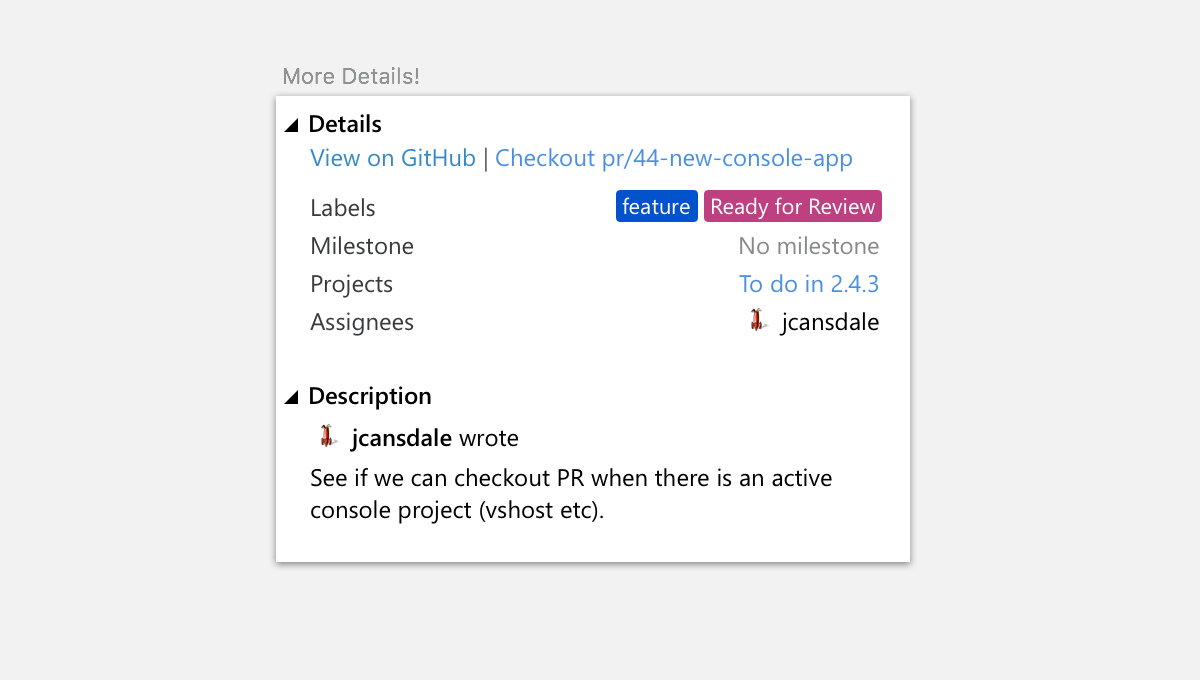Image resolution: width=1200 pixels, height=680 pixels.
Task: Checkout the pr/44-new-console-app branch
Action: point(674,158)
